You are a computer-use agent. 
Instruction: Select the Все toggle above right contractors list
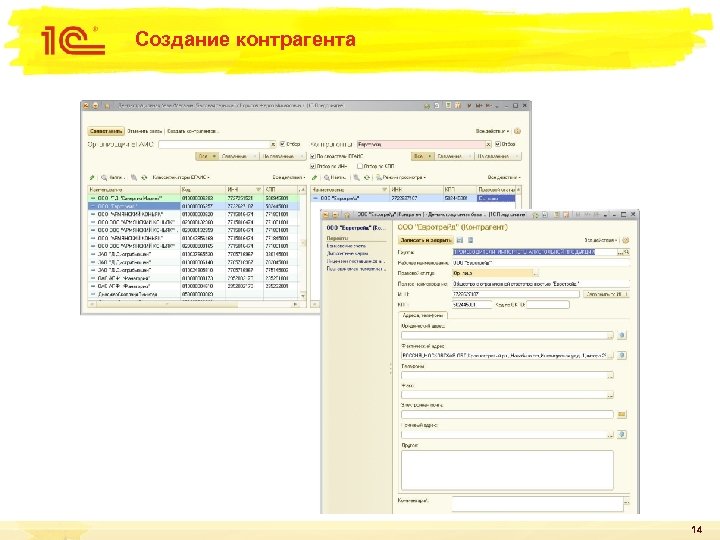tap(422, 156)
